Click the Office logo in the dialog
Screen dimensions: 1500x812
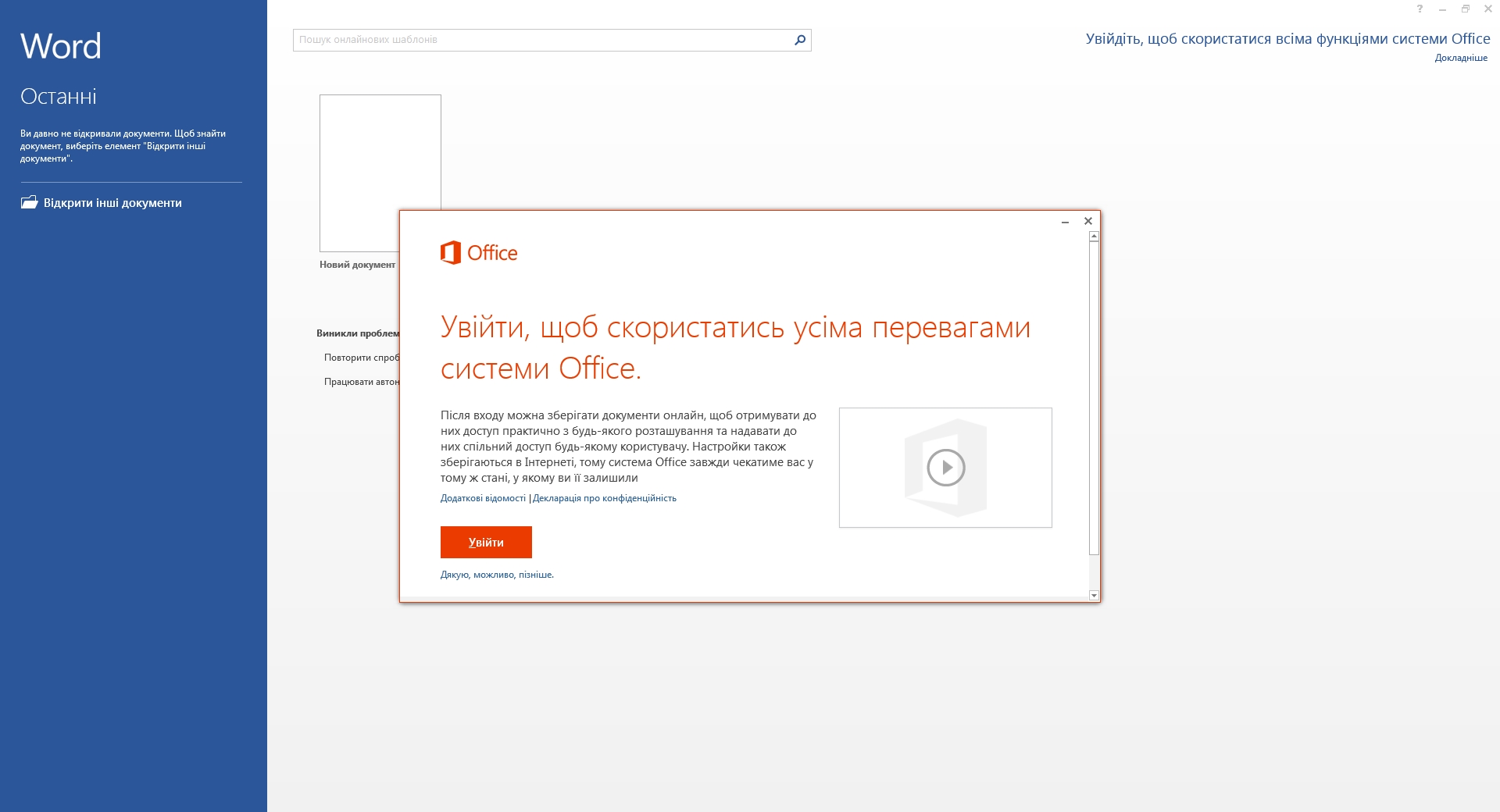coord(479,253)
